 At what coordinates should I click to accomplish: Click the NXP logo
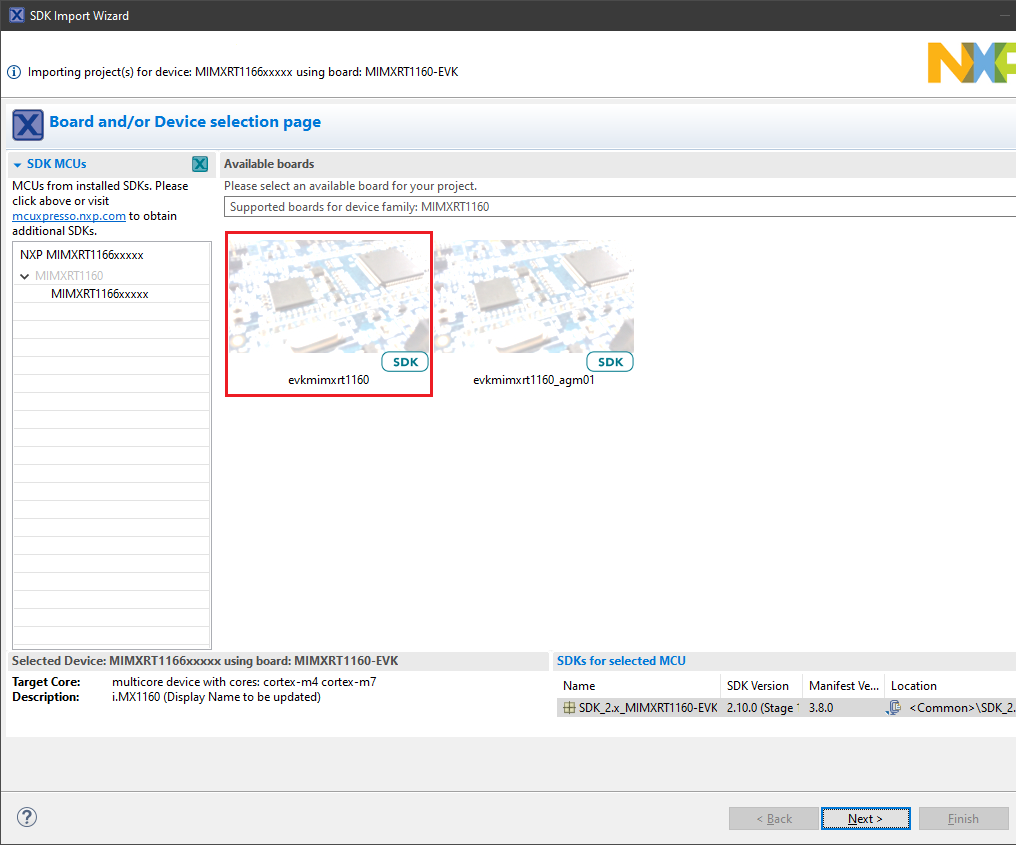[970, 63]
